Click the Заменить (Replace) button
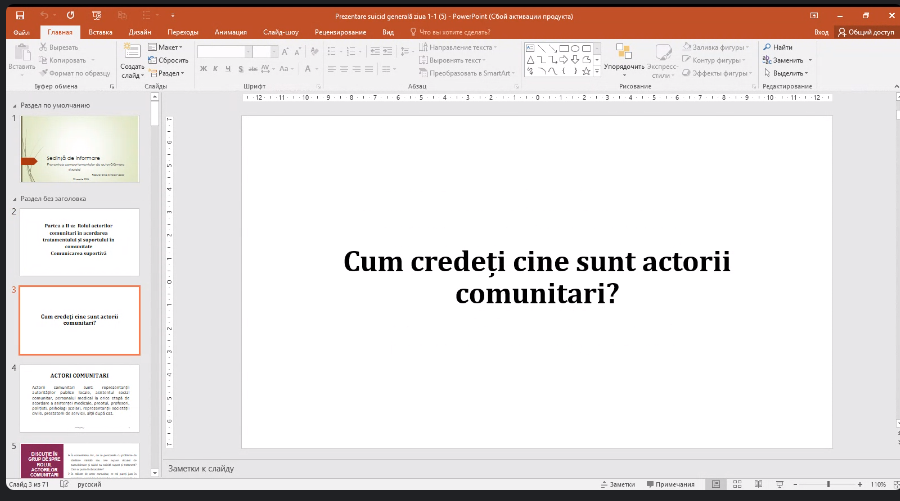Viewport: 900px width, 501px height. pos(786,60)
